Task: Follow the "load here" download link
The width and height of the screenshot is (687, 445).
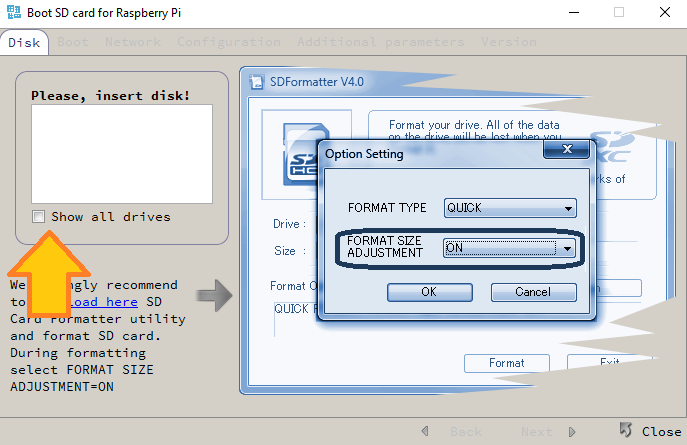Action: pos(97,302)
